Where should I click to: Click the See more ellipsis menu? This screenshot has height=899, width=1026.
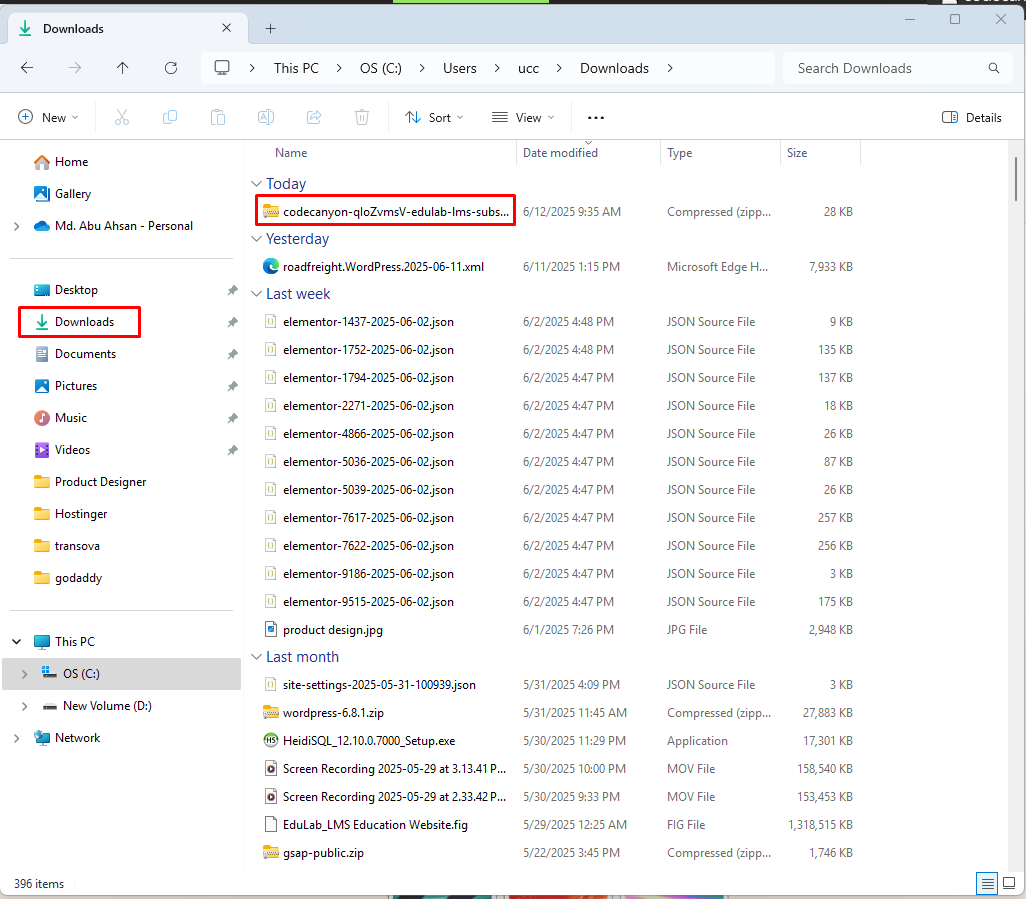tap(596, 117)
